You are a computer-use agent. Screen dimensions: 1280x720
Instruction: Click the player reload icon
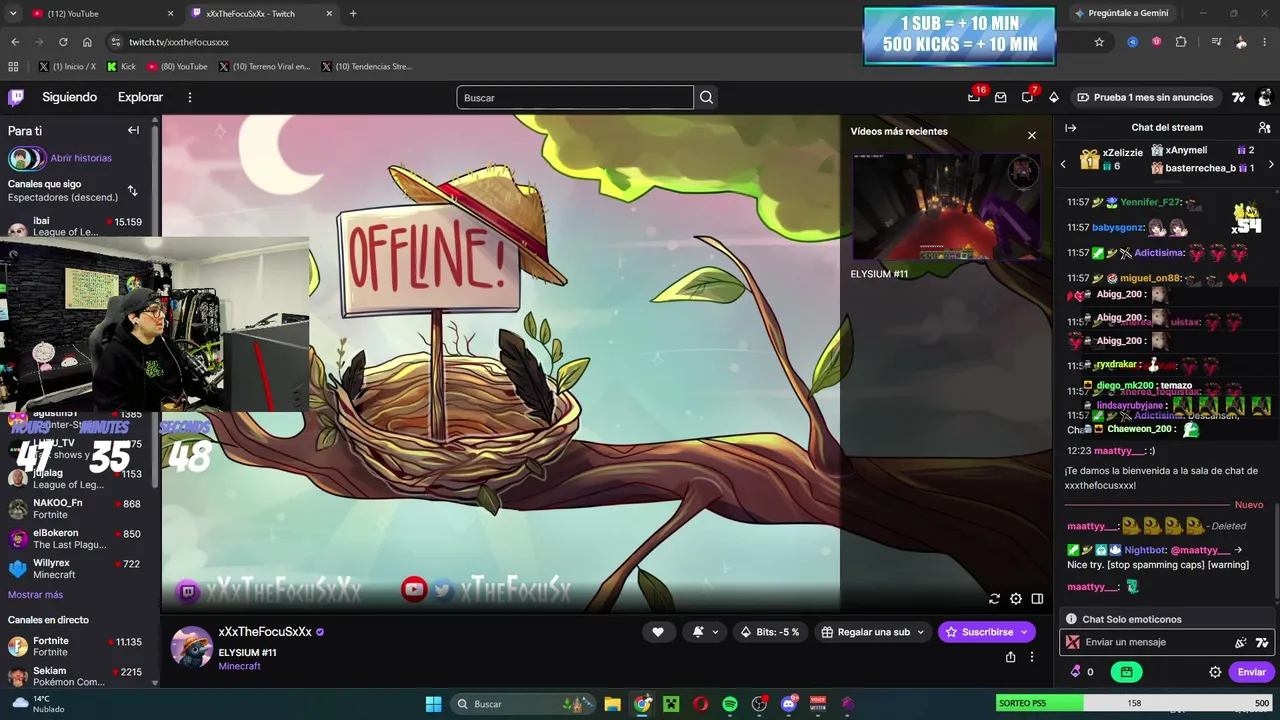click(x=994, y=599)
